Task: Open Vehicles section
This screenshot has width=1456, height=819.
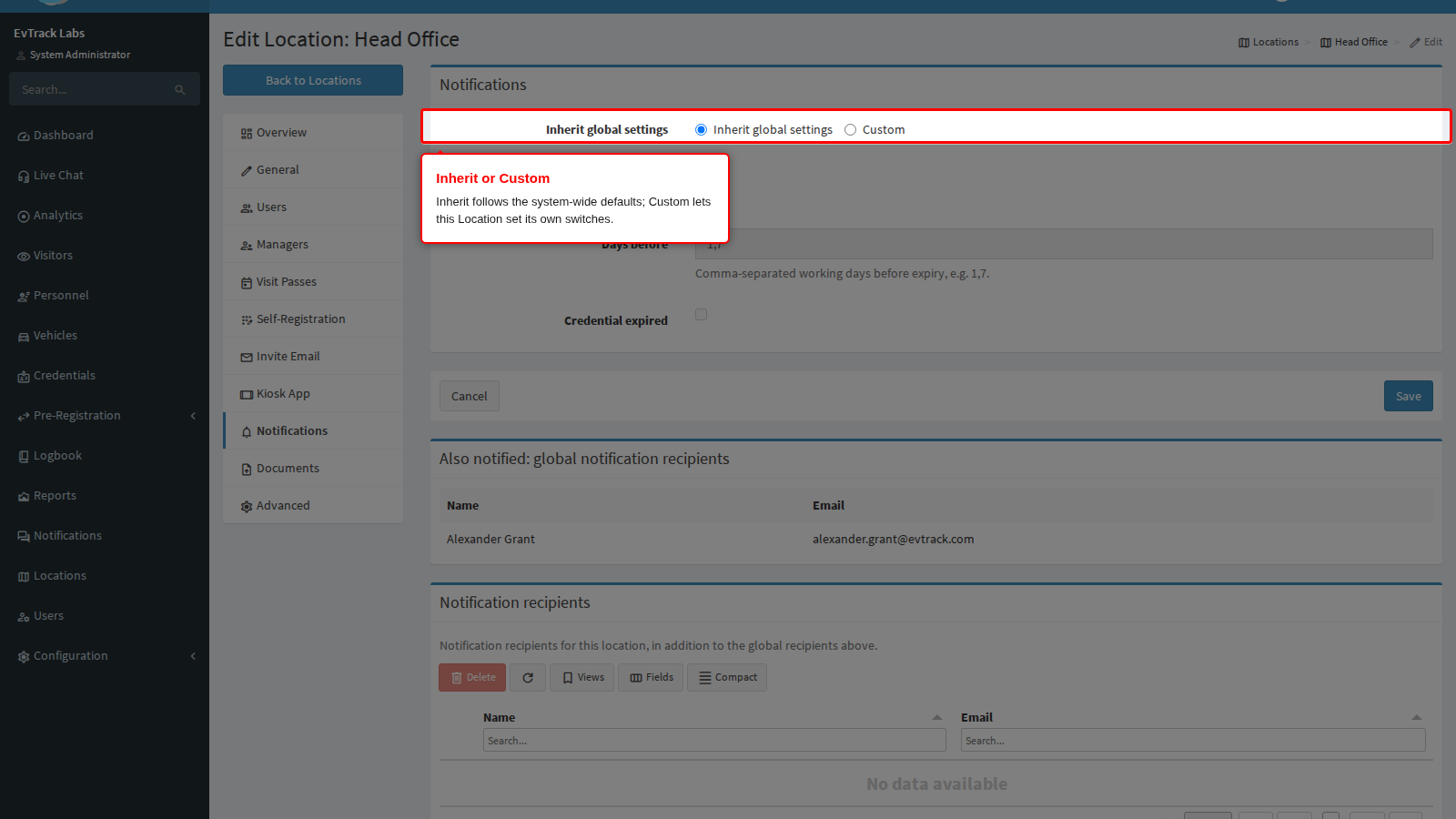Action: [x=47, y=336]
